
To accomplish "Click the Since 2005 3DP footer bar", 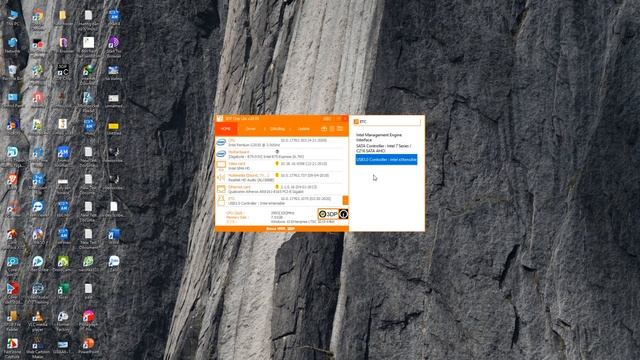I will (x=282, y=229).
